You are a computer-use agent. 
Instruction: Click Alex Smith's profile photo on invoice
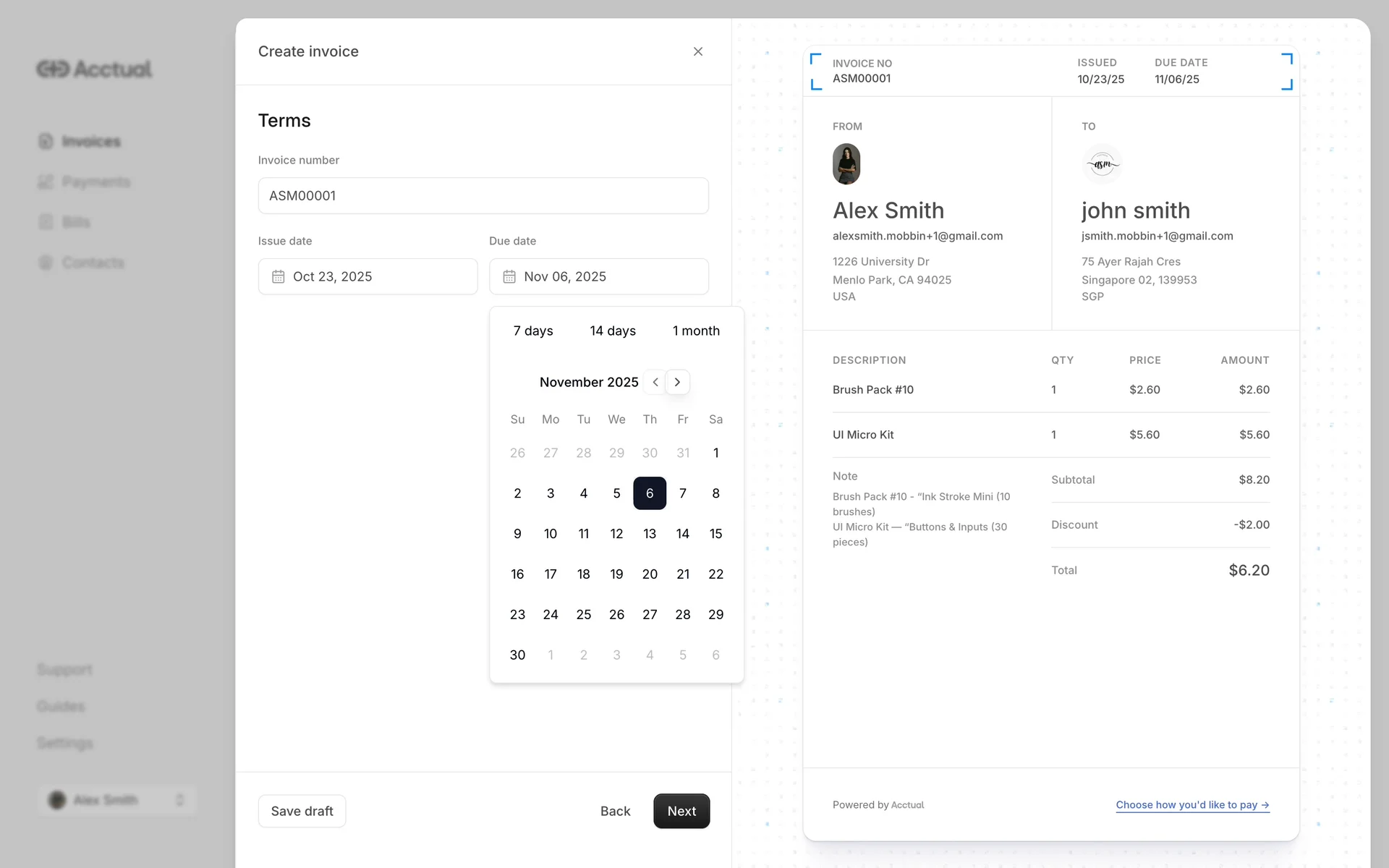[x=846, y=163]
